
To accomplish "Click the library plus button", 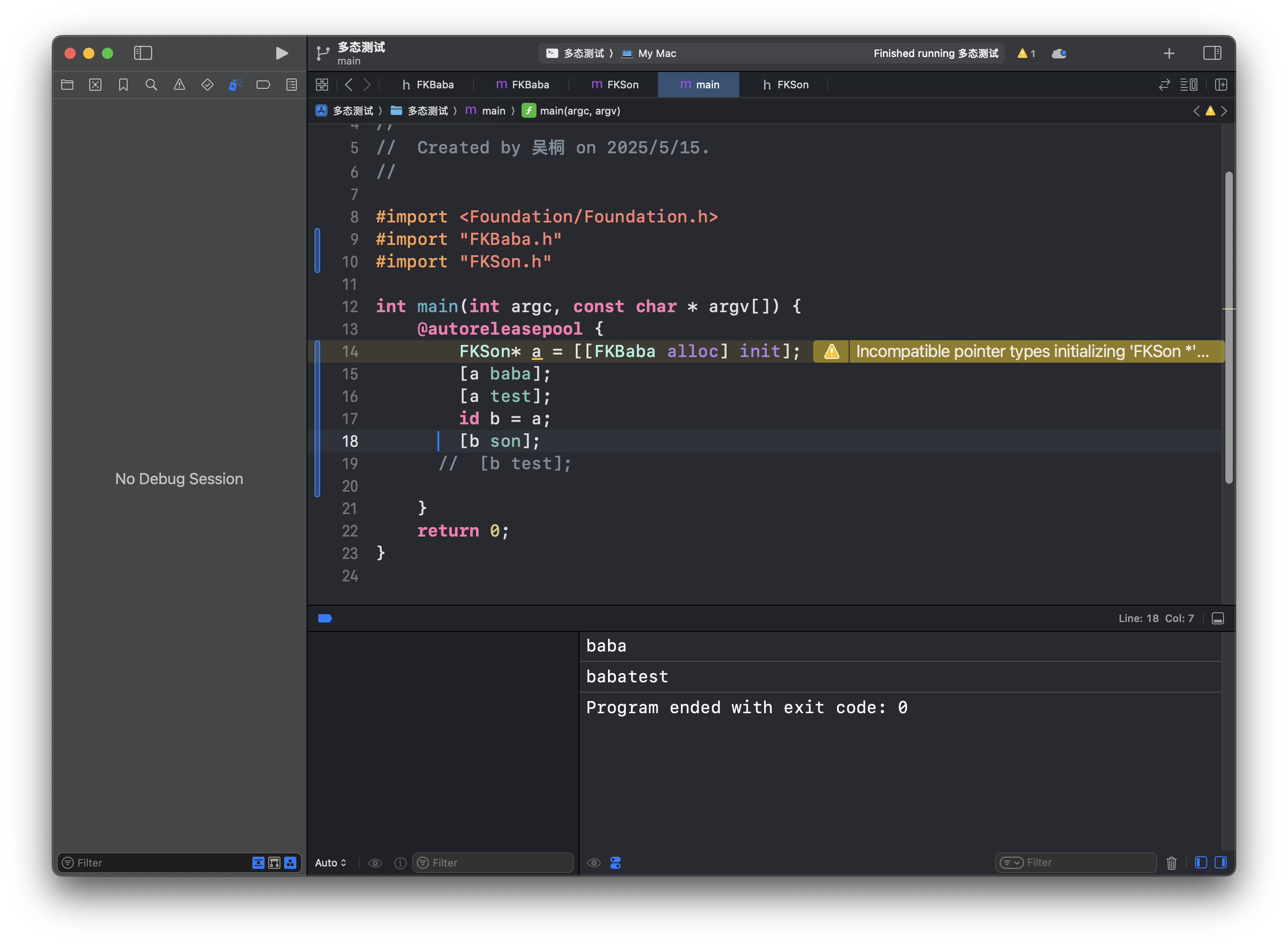I will click(x=1169, y=53).
